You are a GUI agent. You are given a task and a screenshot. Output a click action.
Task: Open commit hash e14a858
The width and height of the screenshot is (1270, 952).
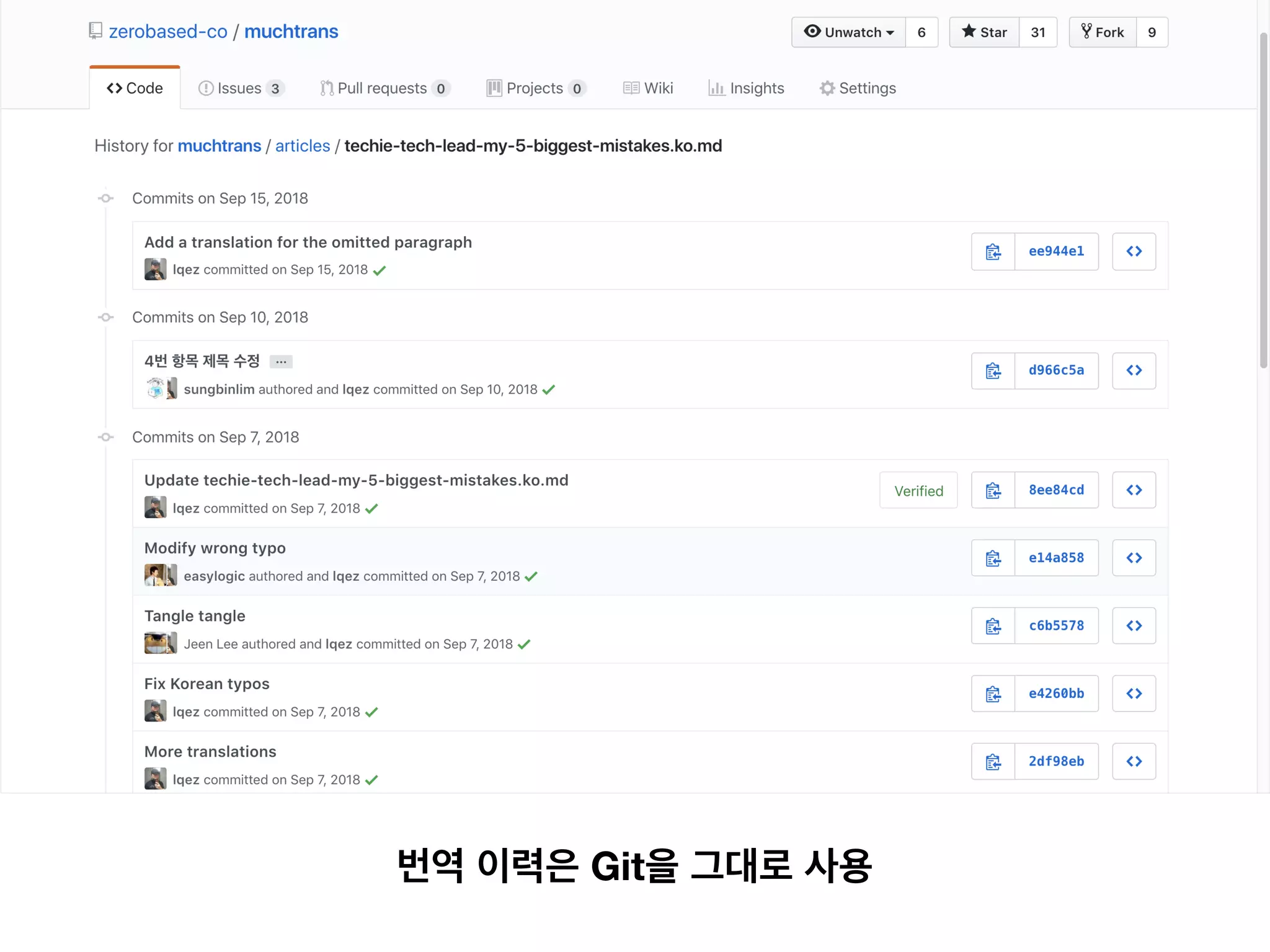point(1057,558)
